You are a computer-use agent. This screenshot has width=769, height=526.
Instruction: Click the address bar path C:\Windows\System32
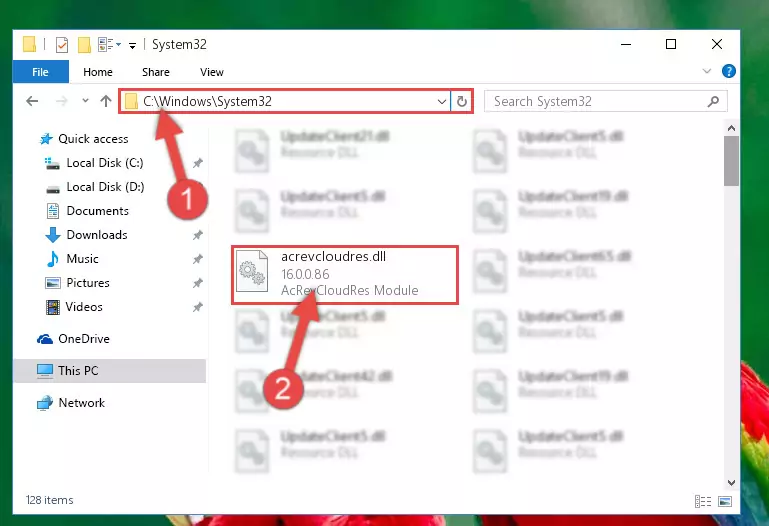pos(207,101)
